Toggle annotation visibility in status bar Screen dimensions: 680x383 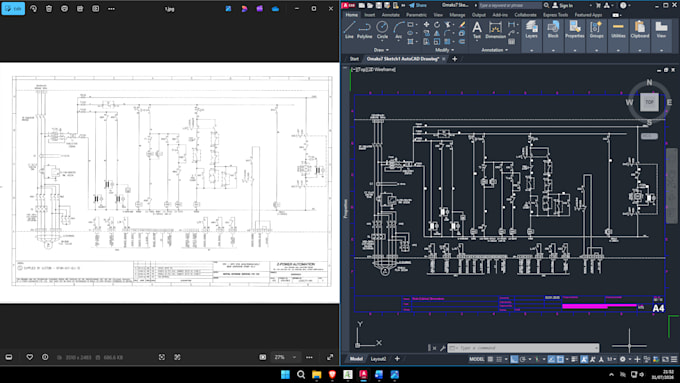[x=583, y=359]
